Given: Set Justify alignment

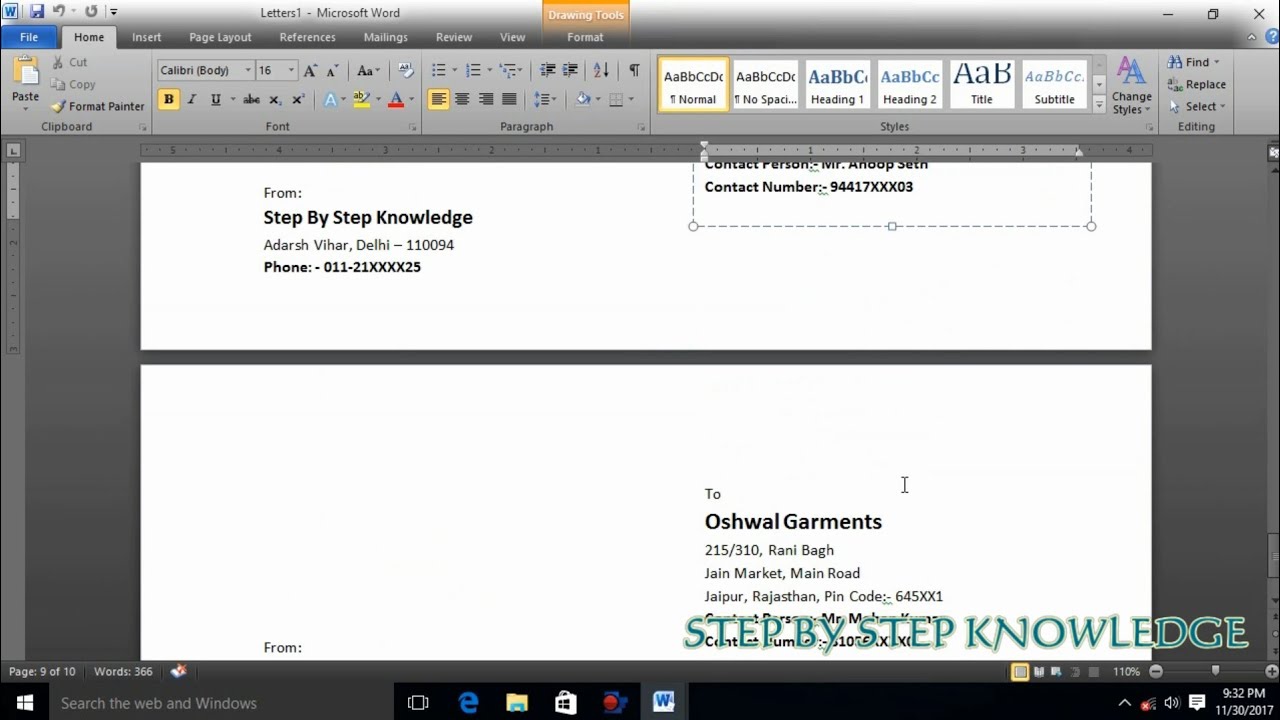Looking at the screenshot, I should 509,99.
